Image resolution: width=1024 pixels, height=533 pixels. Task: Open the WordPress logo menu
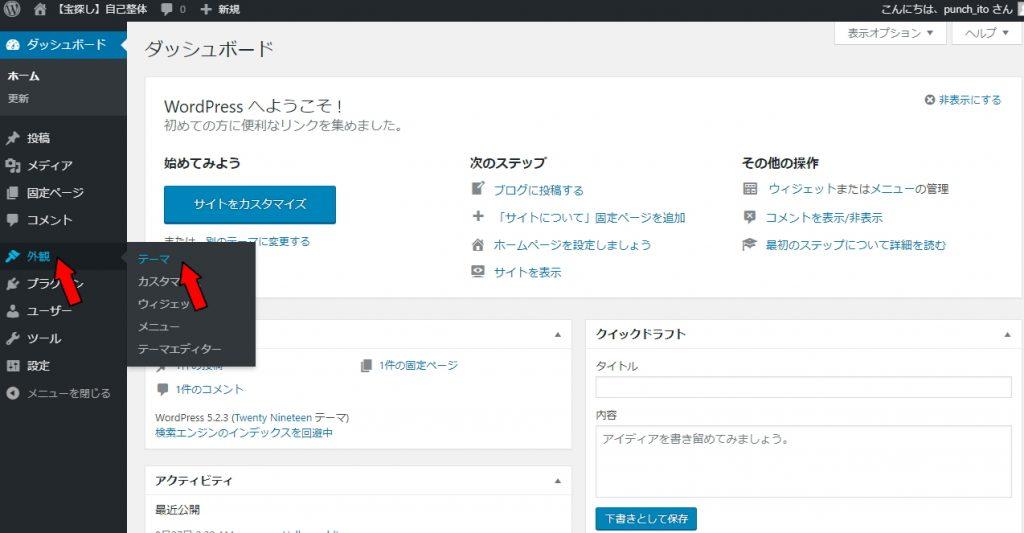pos(12,9)
